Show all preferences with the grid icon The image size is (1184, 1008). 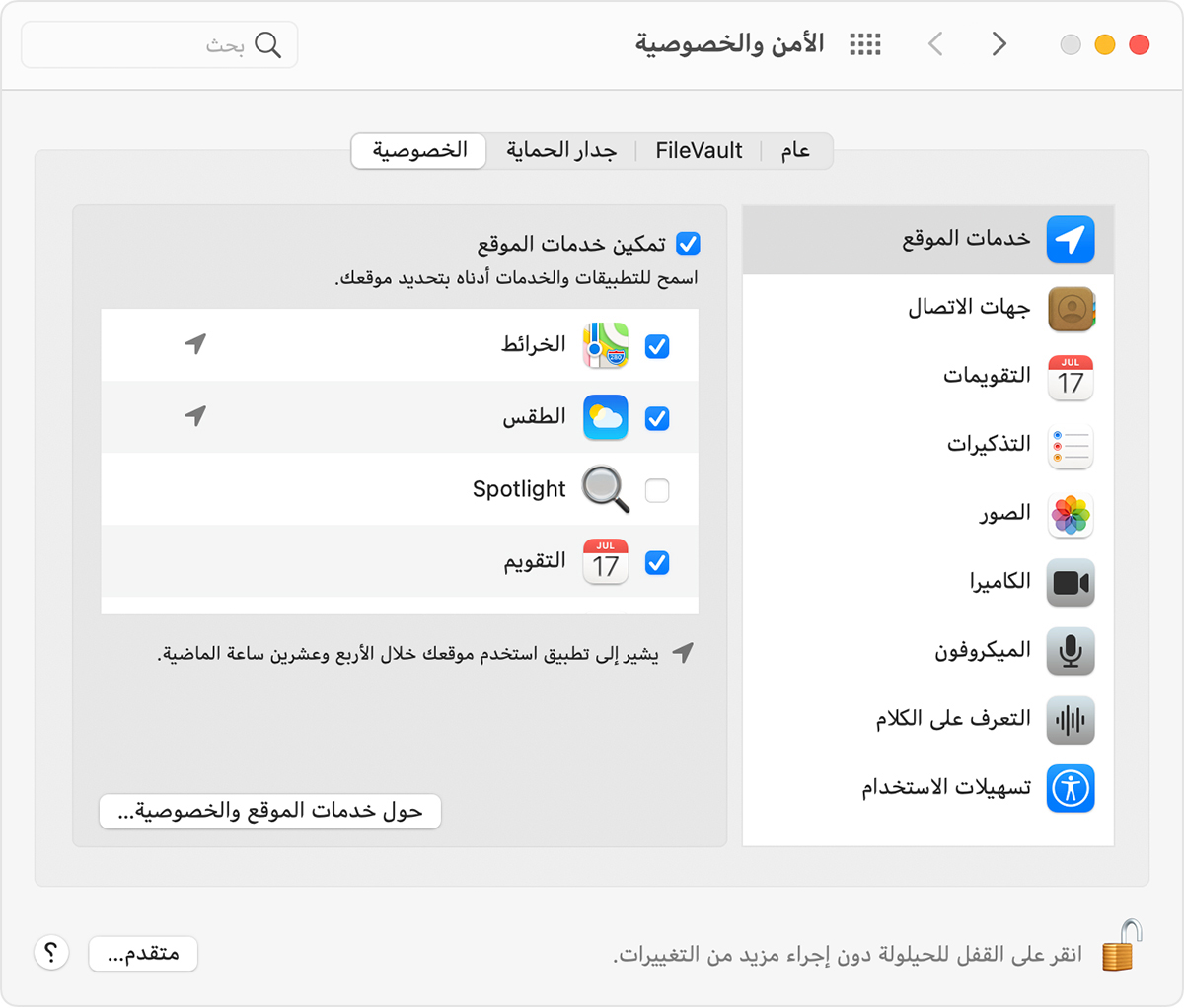tap(865, 44)
